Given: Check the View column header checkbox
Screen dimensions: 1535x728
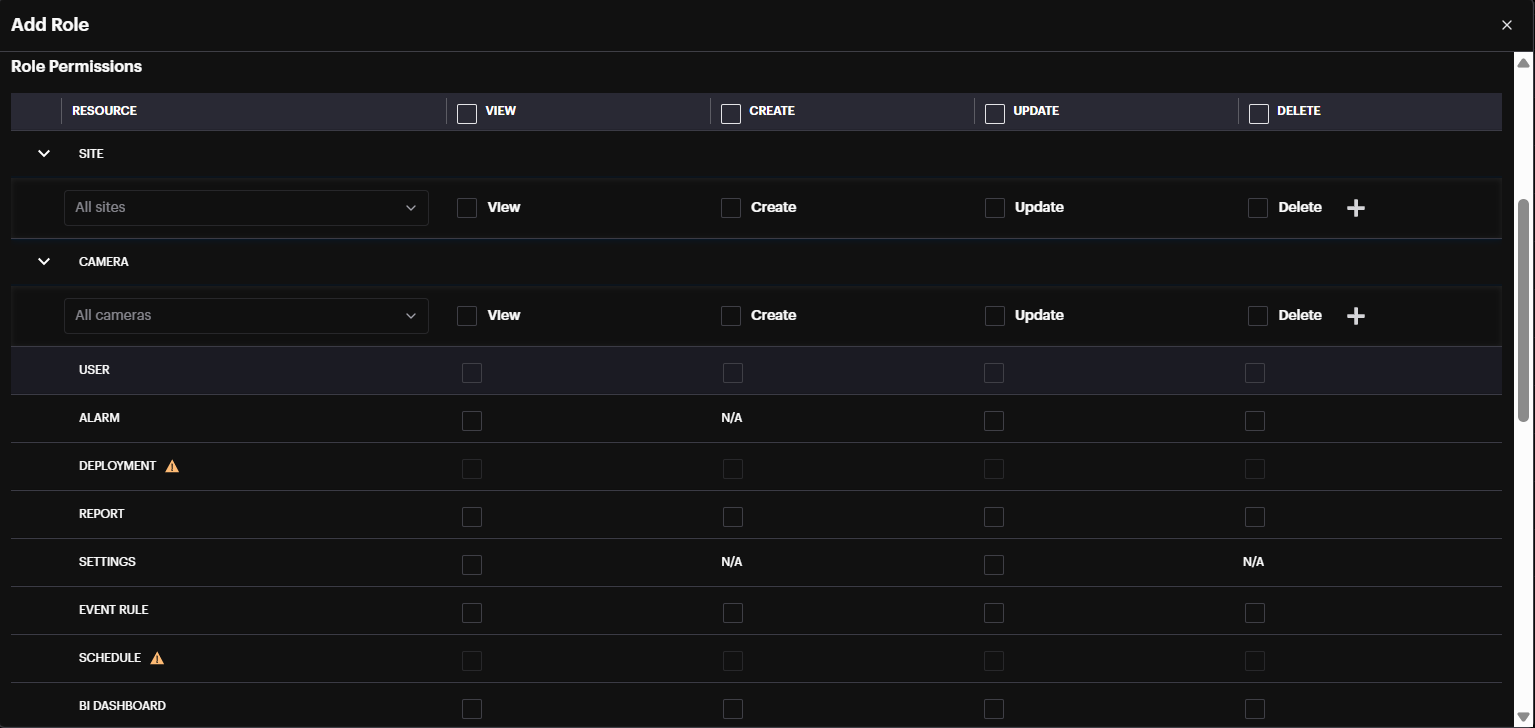Looking at the screenshot, I should [467, 113].
